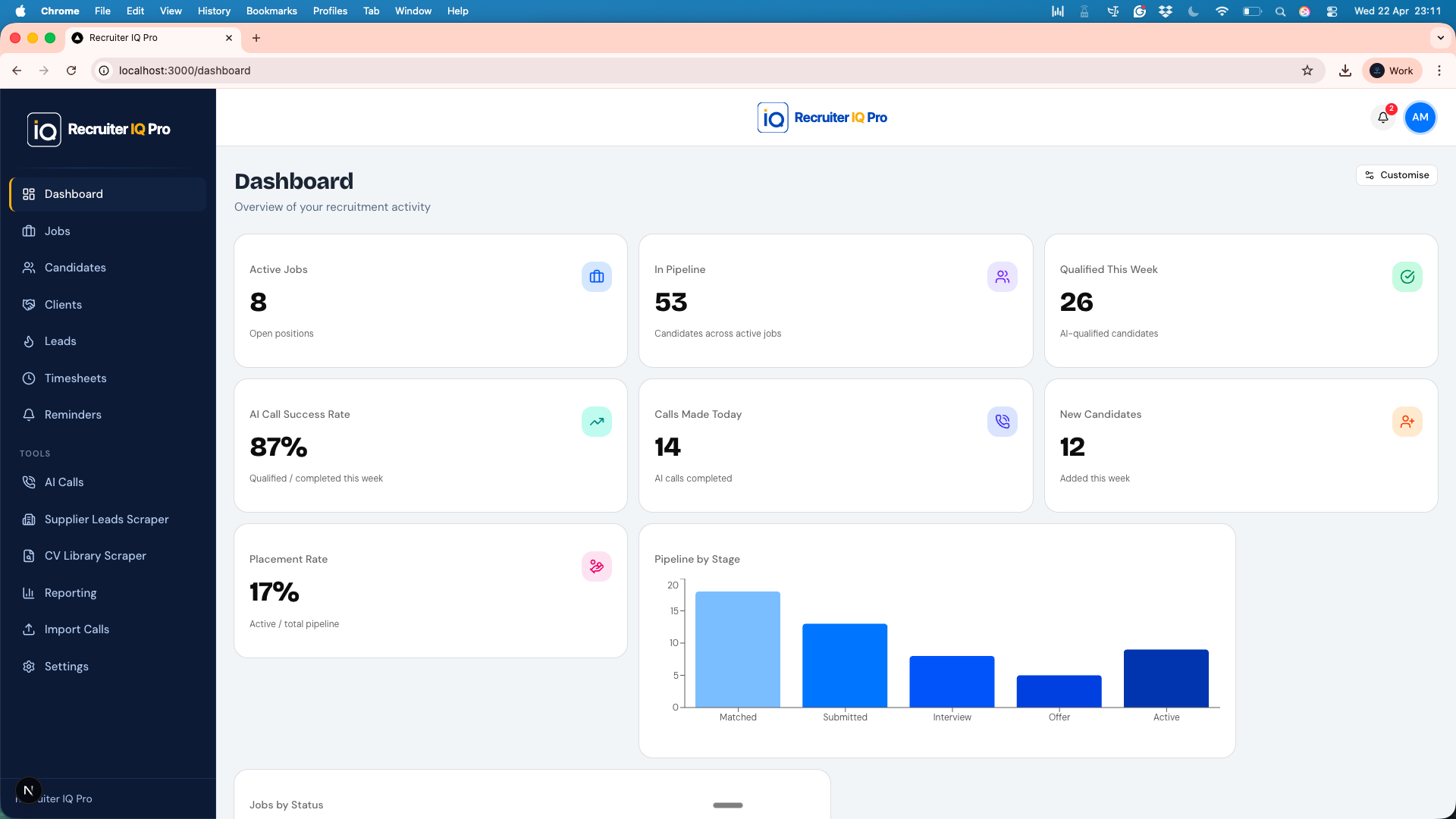Open the Bookmarks menu in menu bar

(271, 11)
